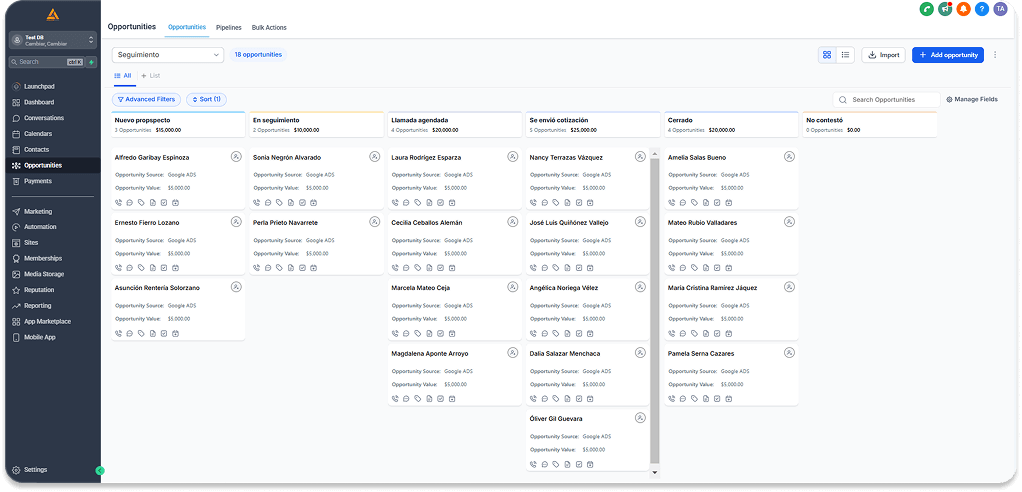The height and width of the screenshot is (492, 1022).
Task: Click the green quick-action bolt beside sidebar search
Action: (x=92, y=62)
